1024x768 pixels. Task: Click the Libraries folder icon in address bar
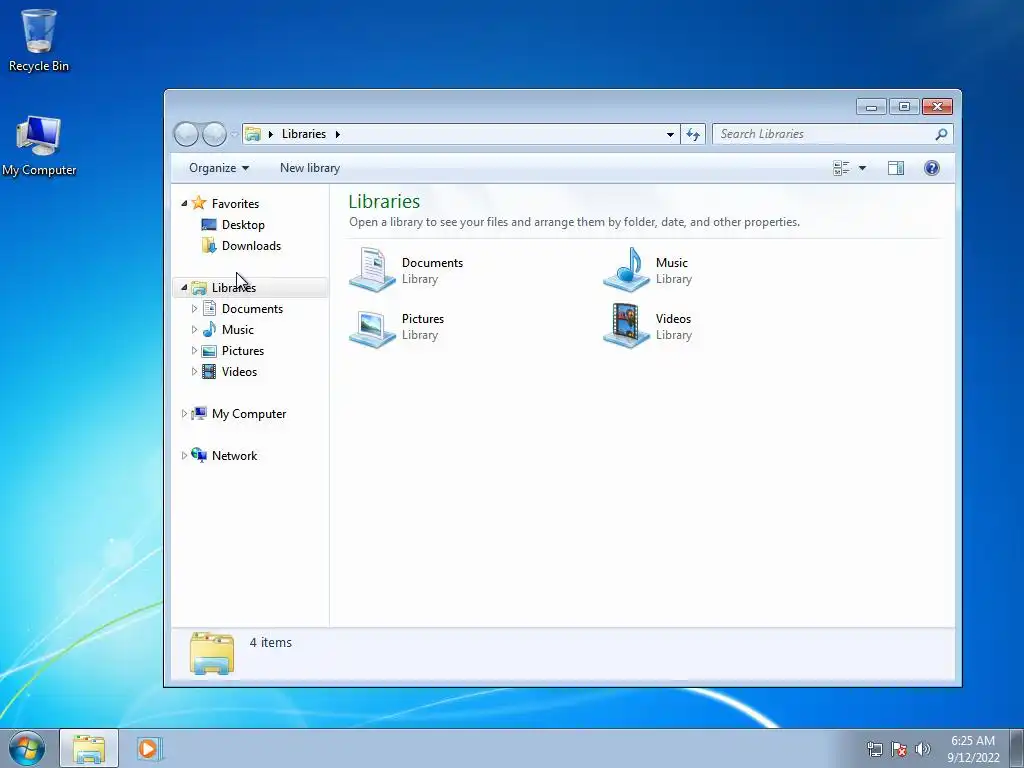point(253,134)
